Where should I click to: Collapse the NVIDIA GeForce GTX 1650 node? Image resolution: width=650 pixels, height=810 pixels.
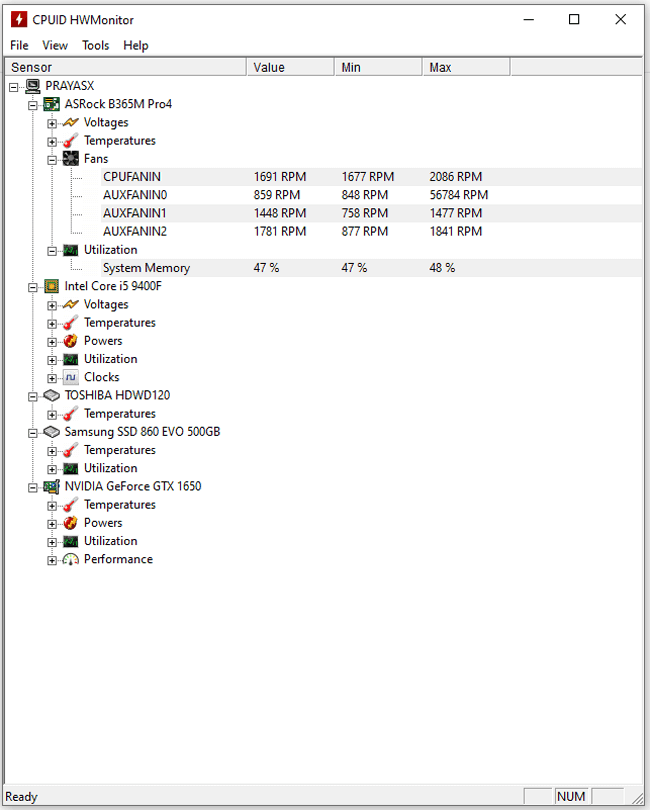33,488
